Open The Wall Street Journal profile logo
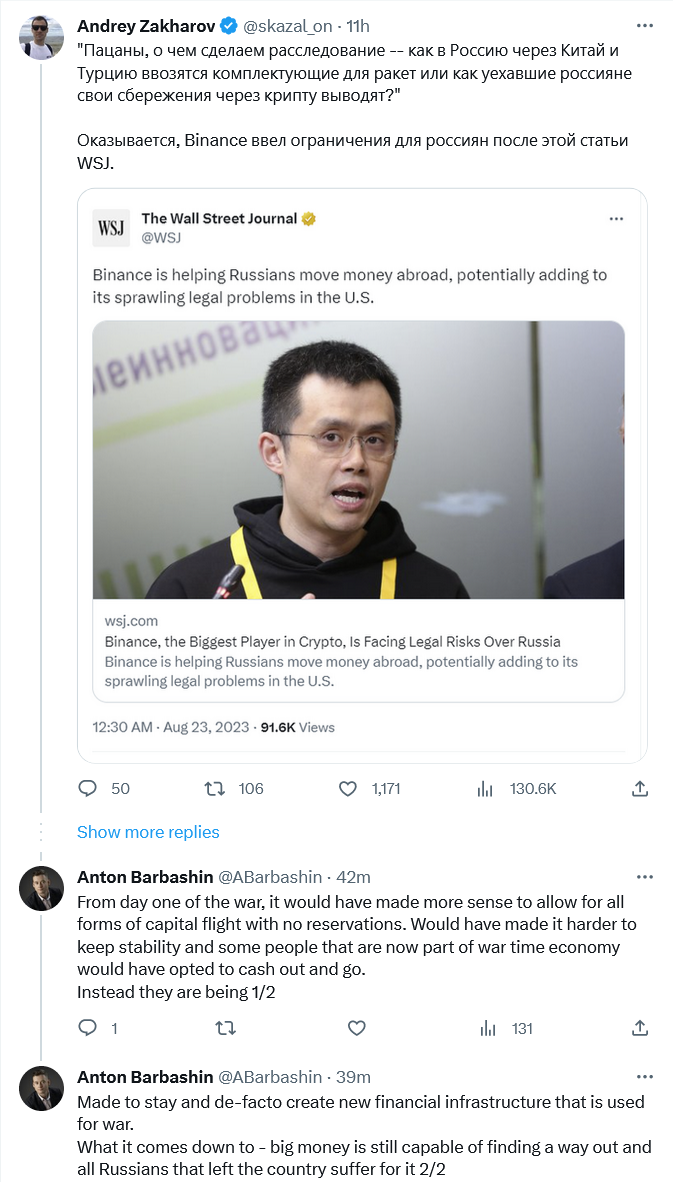Image resolution: width=677 pixels, height=1188 pixels. point(112,228)
